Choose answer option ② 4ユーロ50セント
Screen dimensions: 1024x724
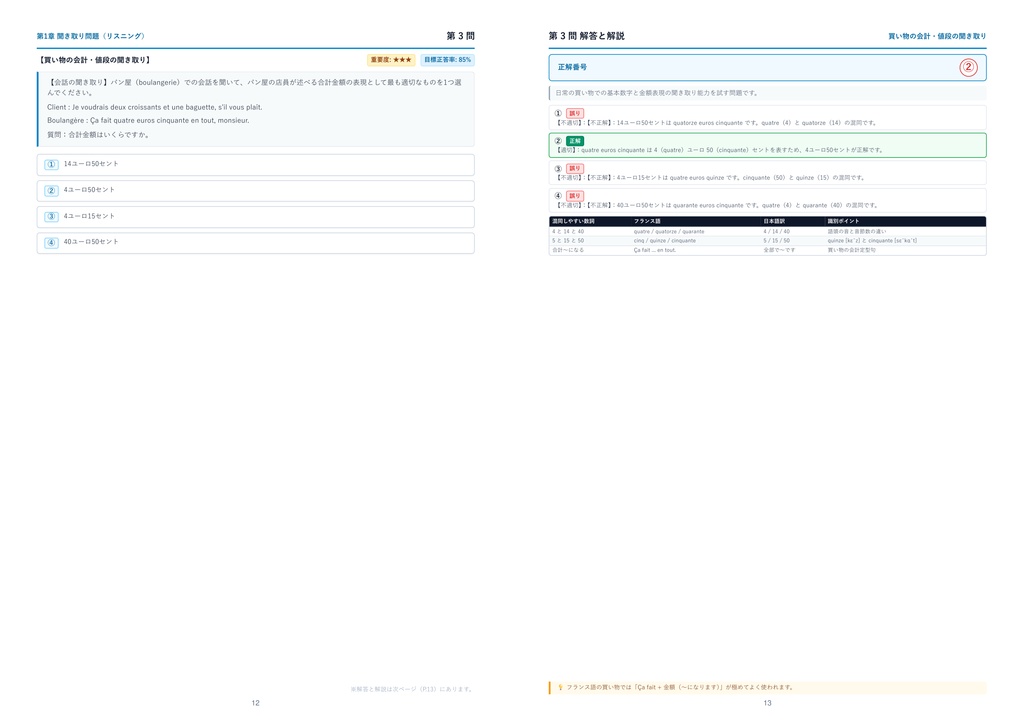(x=255, y=191)
